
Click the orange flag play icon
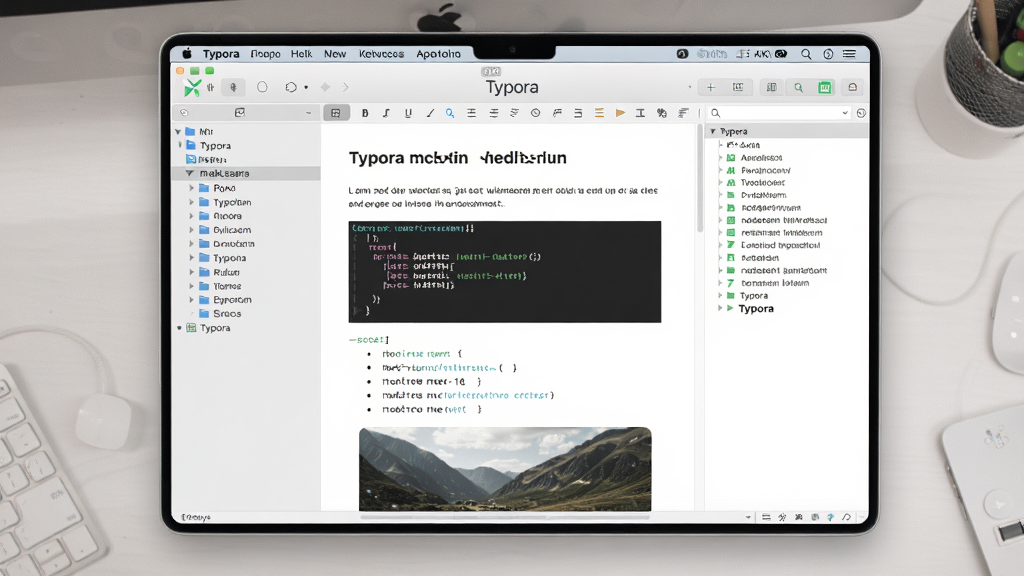click(620, 113)
